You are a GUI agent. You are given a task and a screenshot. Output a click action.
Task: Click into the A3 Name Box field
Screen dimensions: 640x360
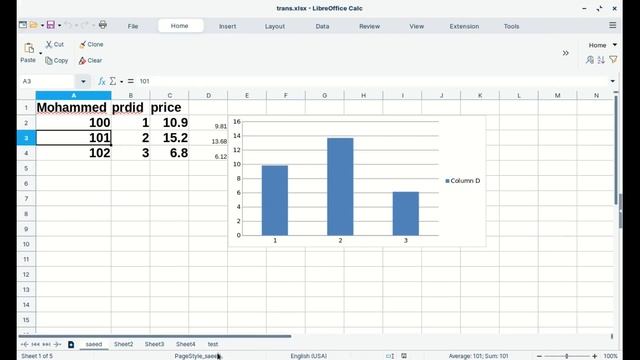[x=48, y=81]
